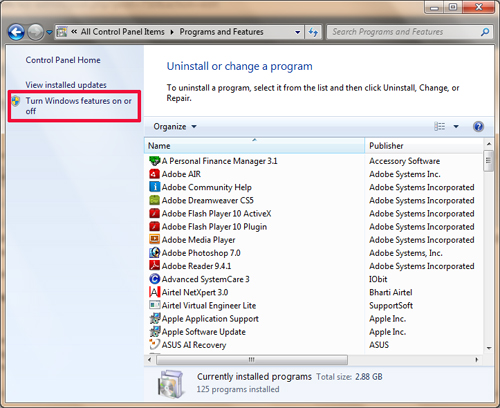Click the vertical scrollbar down arrow

489,348
